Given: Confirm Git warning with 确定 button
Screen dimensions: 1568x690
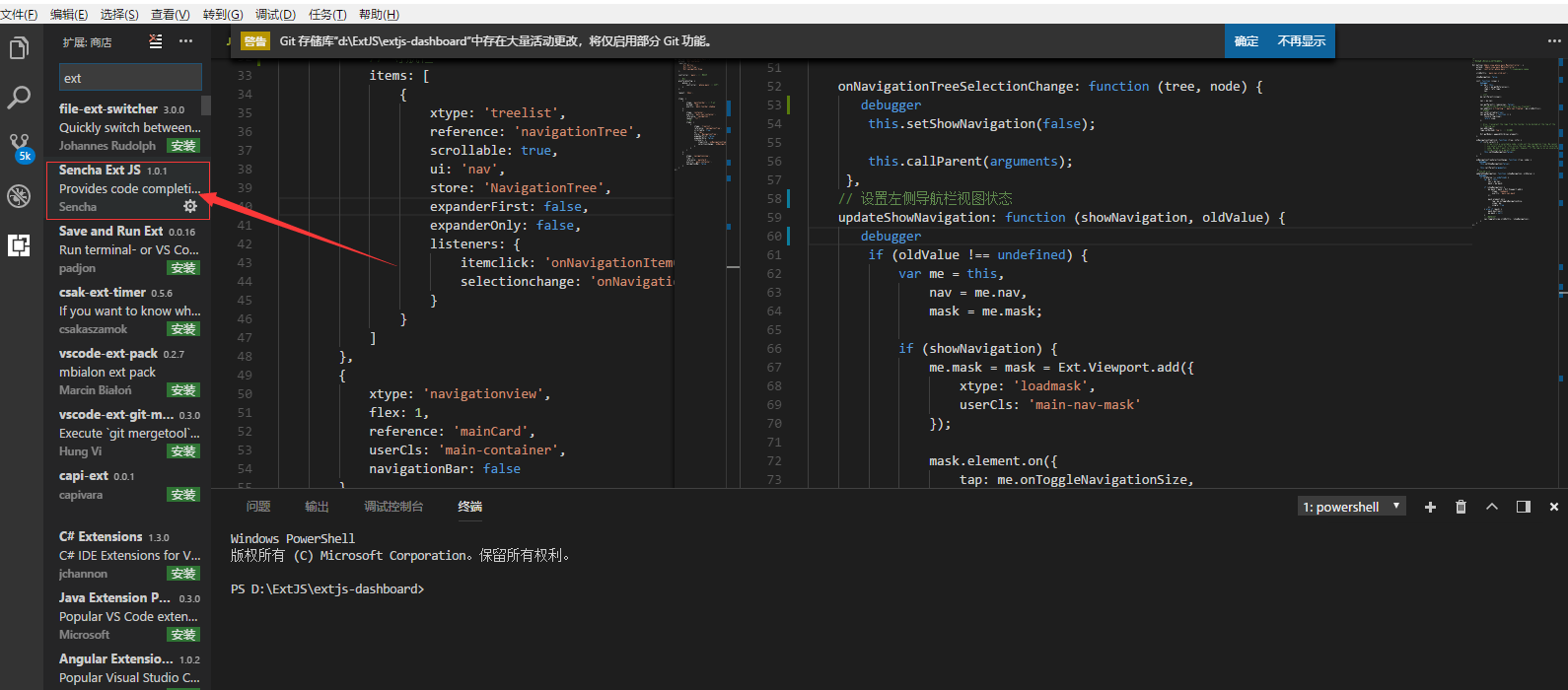Looking at the screenshot, I should pos(1247,41).
